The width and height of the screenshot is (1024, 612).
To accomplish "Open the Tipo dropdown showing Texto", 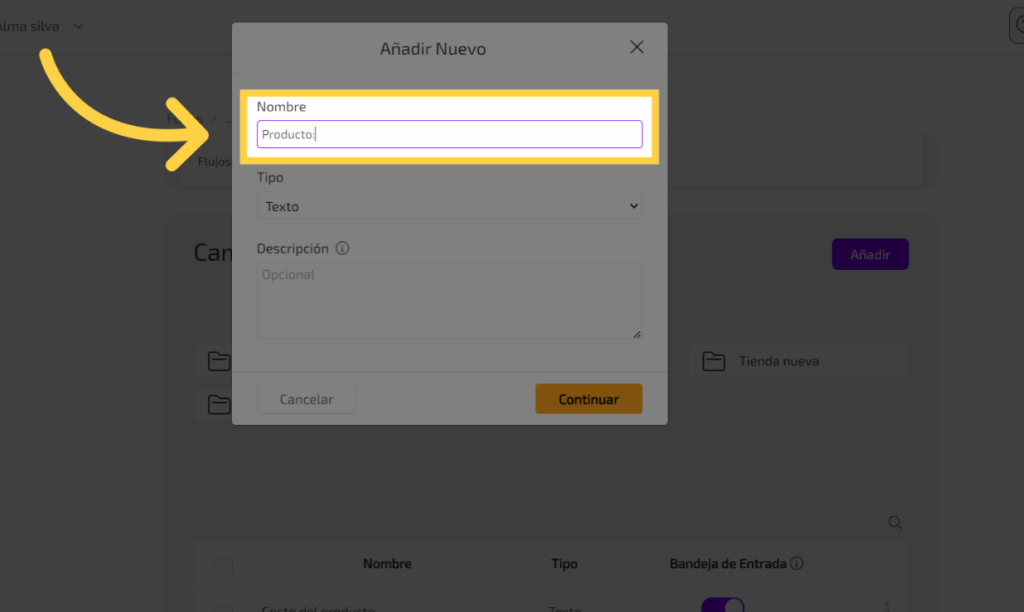I will click(449, 206).
